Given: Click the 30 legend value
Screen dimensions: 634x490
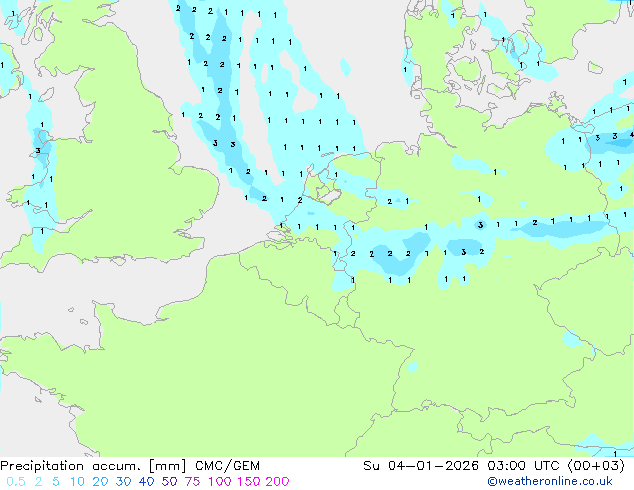Looking at the screenshot, I should tap(123, 482).
